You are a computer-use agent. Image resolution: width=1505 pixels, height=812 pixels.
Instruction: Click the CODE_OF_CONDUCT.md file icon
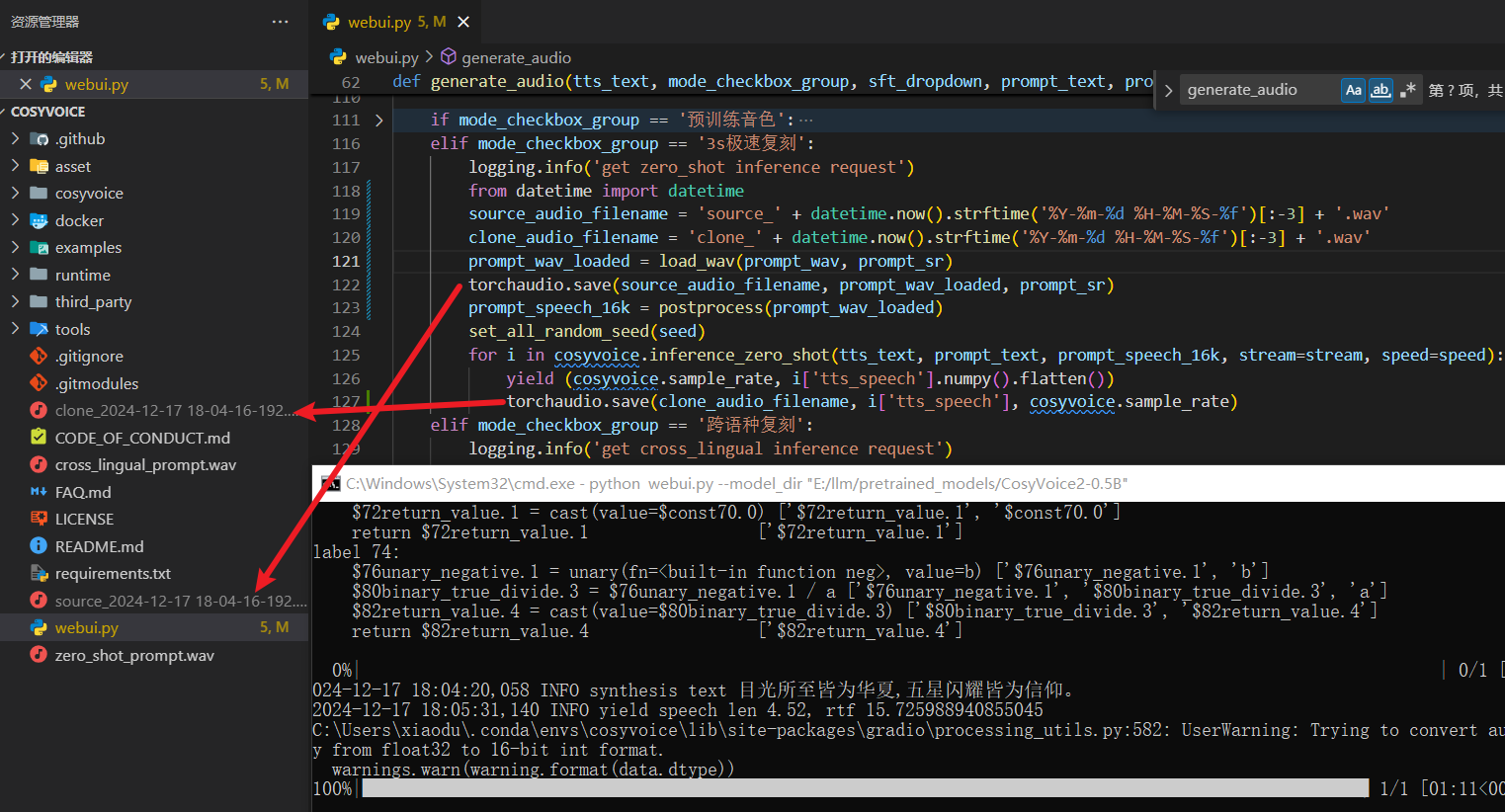39,437
